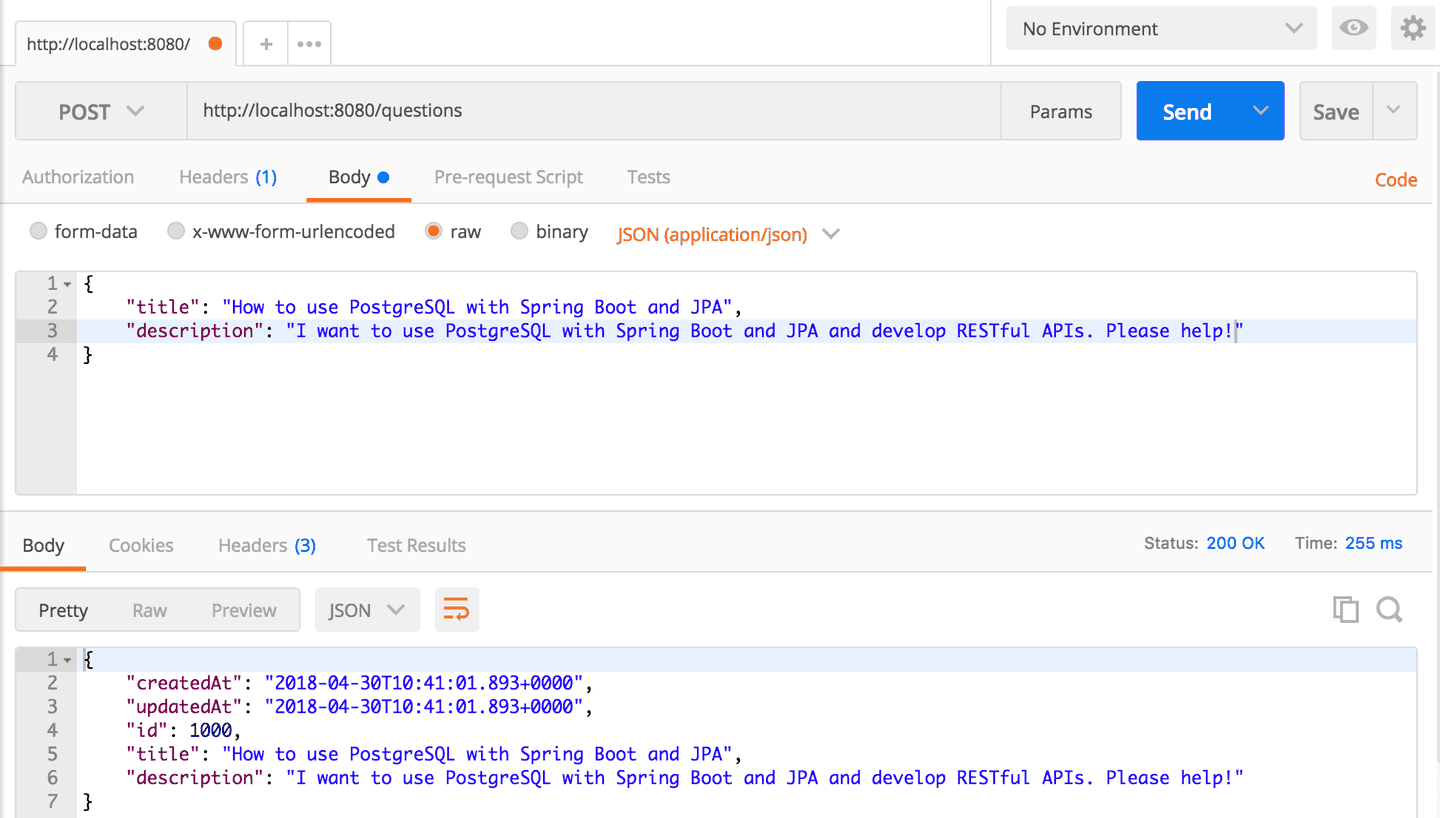Search within the response body
1440x818 pixels.
(1389, 610)
